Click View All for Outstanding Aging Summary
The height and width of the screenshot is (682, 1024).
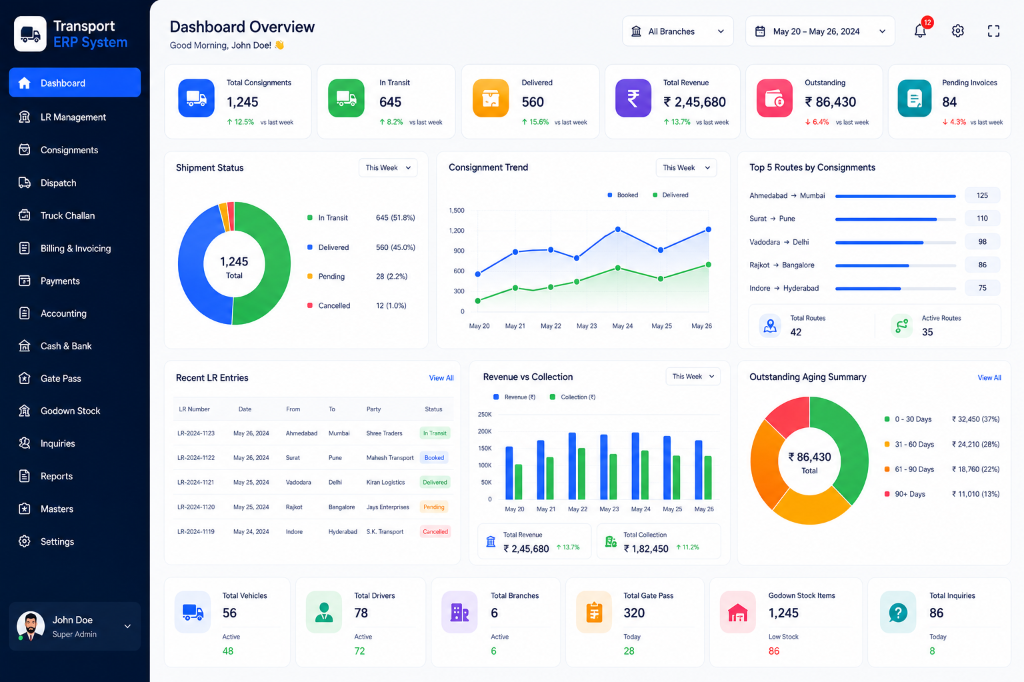[989, 378]
